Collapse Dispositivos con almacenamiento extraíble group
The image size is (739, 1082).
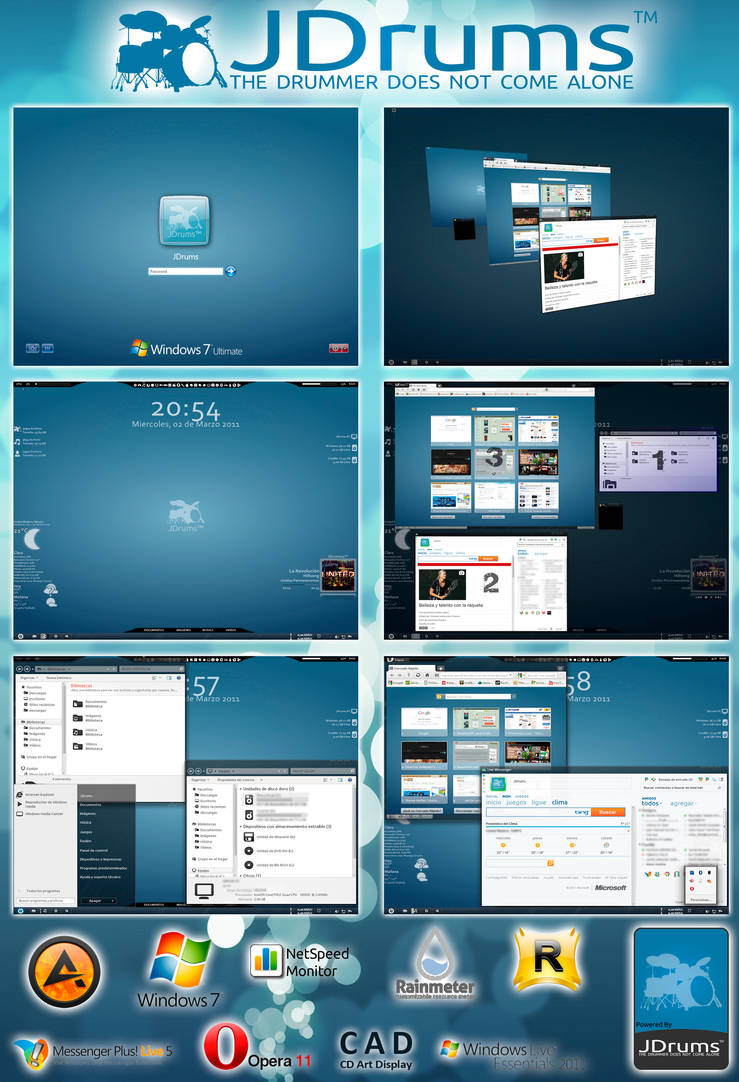[x=241, y=826]
